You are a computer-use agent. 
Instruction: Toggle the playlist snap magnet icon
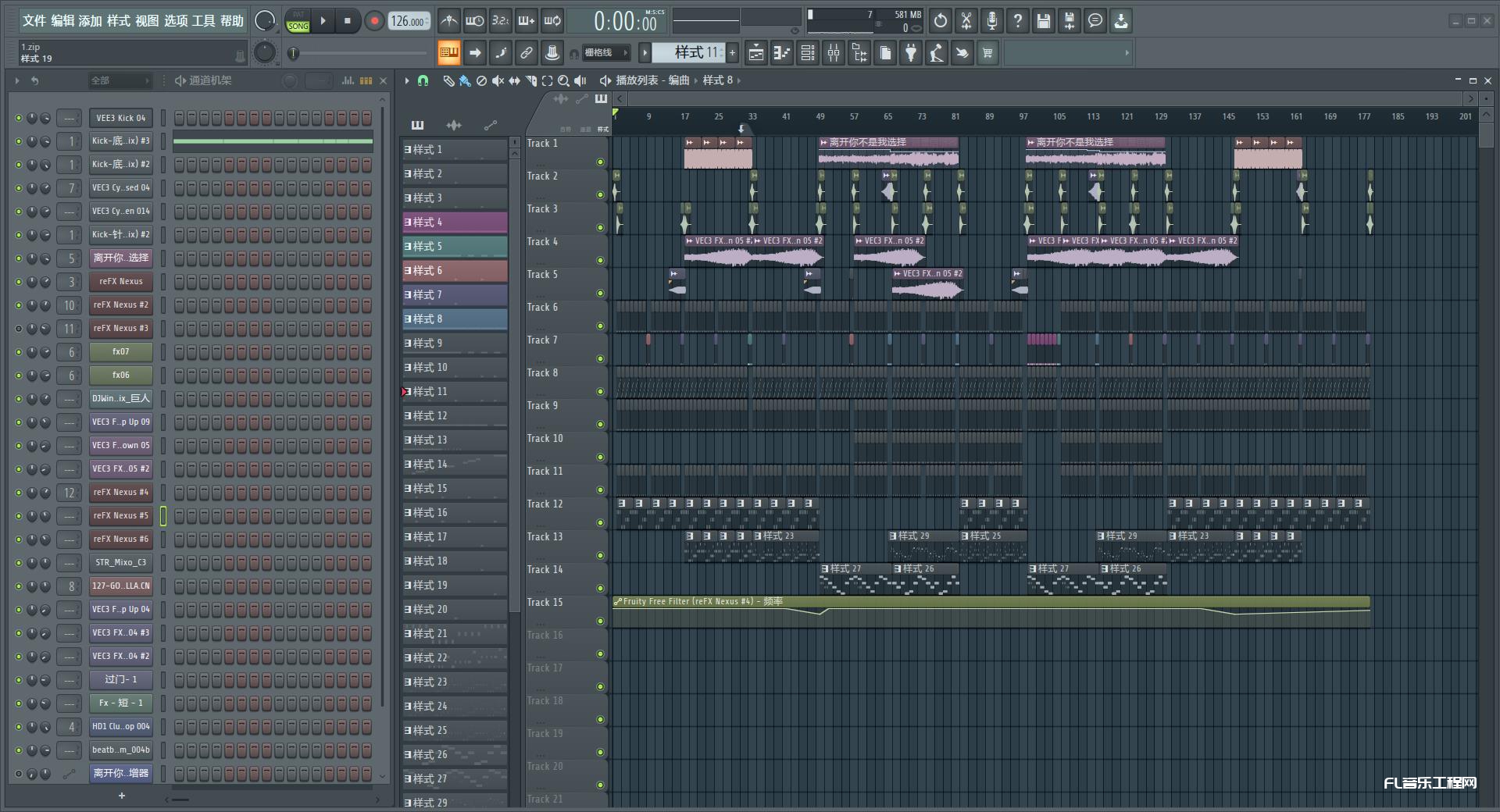coord(423,80)
